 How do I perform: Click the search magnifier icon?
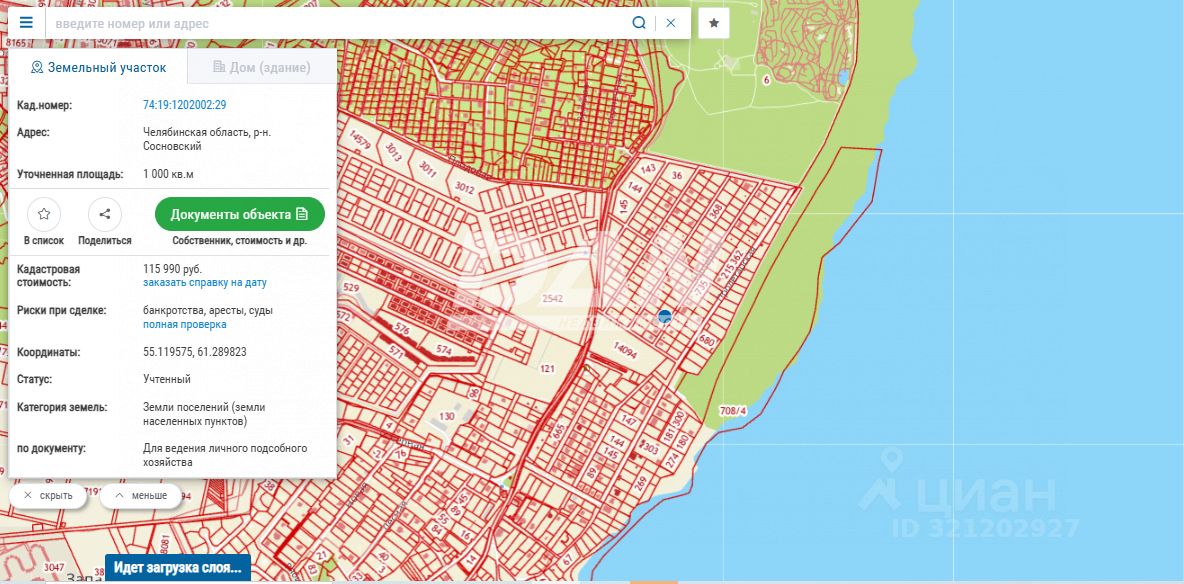[x=639, y=23]
